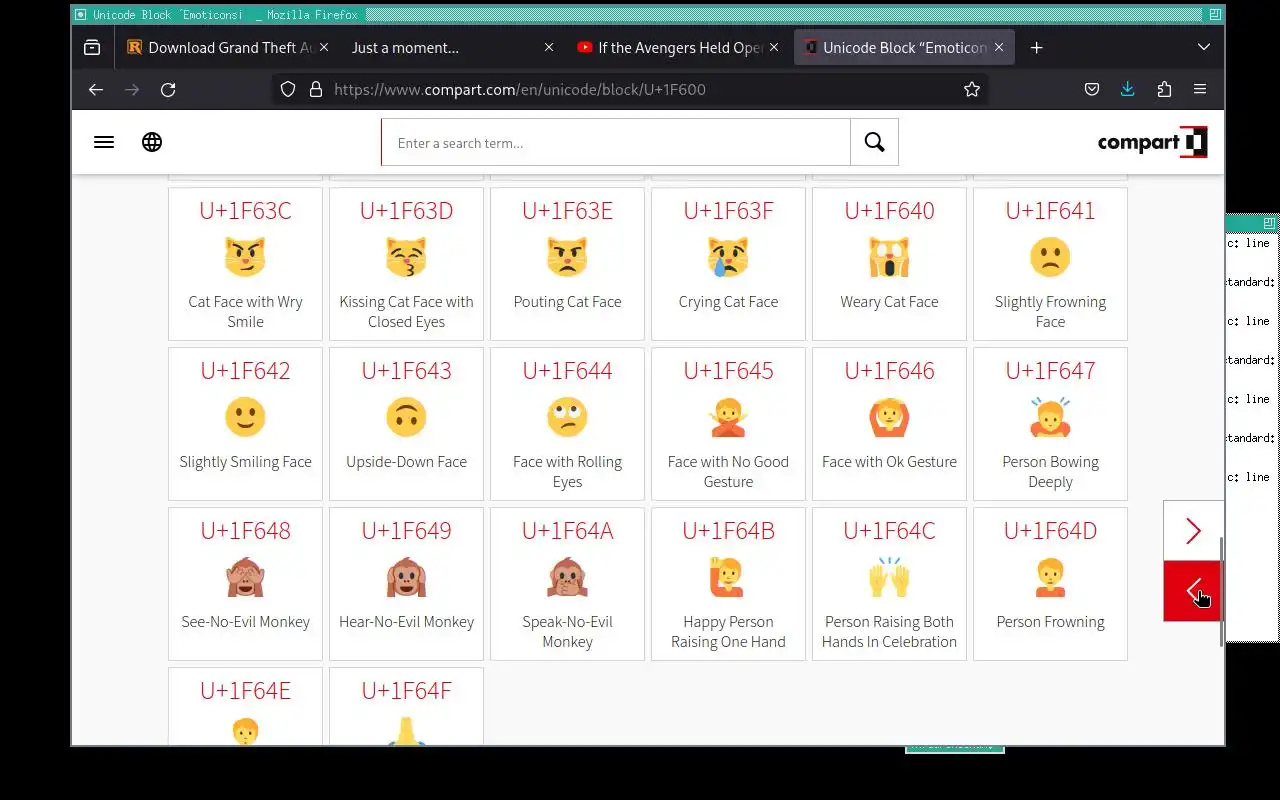
Task: Click Happy Person Raising One Hand emoji
Action: pos(728,577)
